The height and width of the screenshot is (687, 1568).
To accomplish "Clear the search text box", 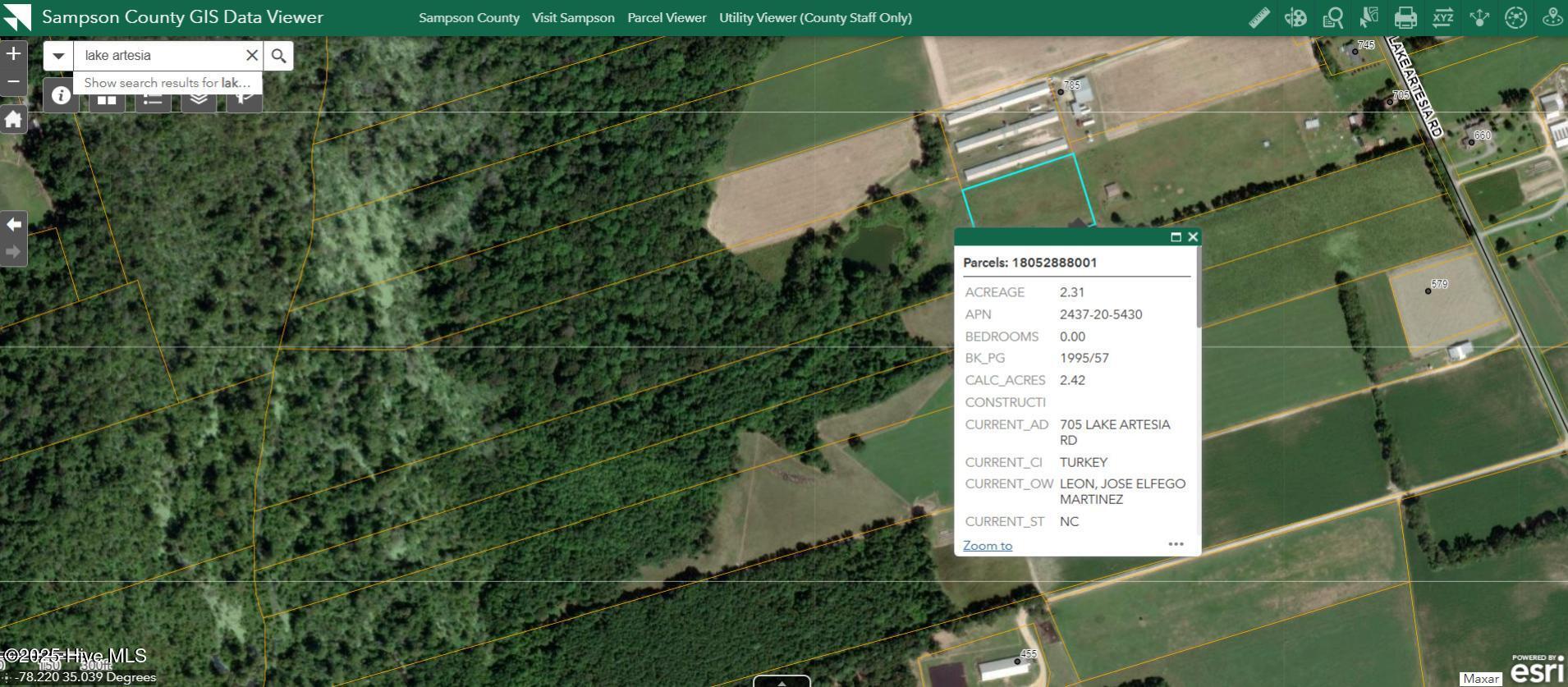I will pos(252,56).
